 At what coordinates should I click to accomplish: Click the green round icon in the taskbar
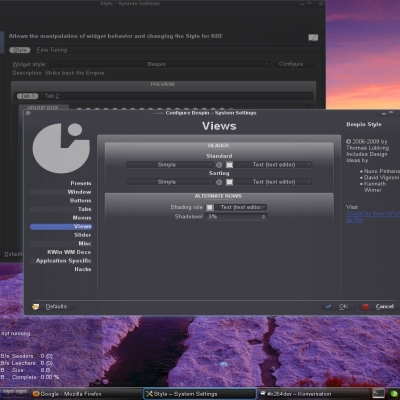pos(393,394)
